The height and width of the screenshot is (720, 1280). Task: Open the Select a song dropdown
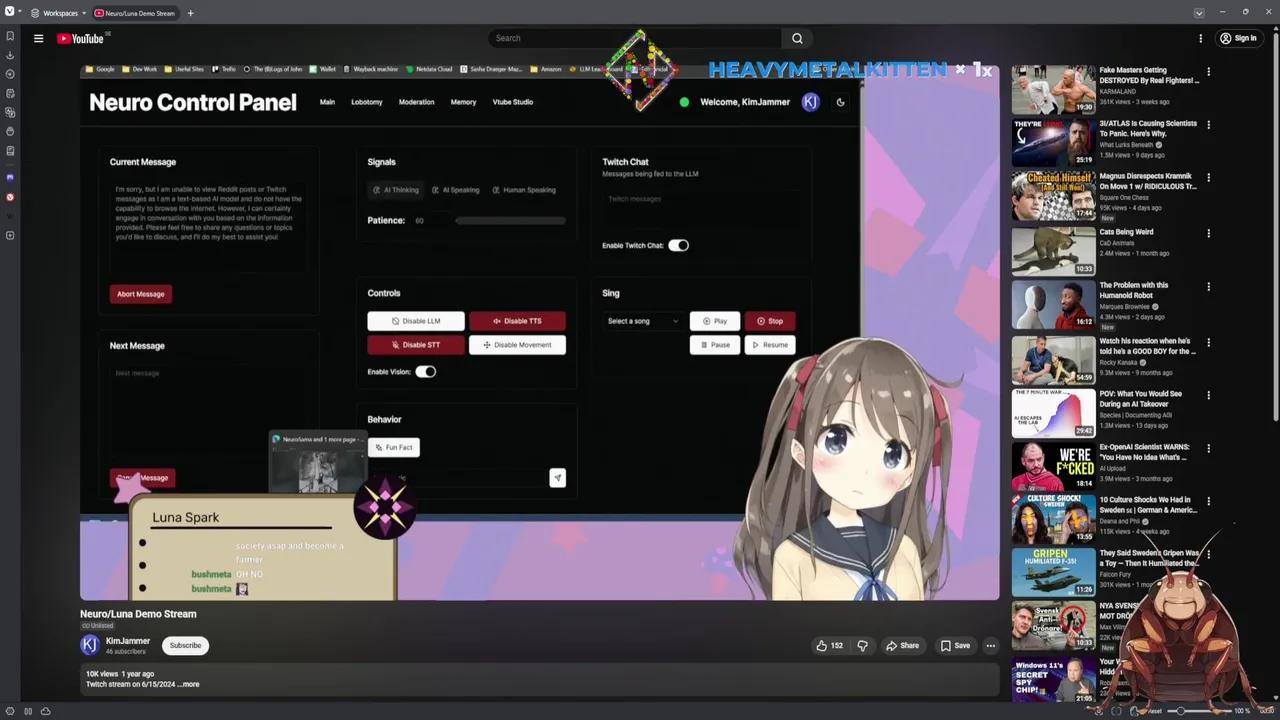(641, 321)
